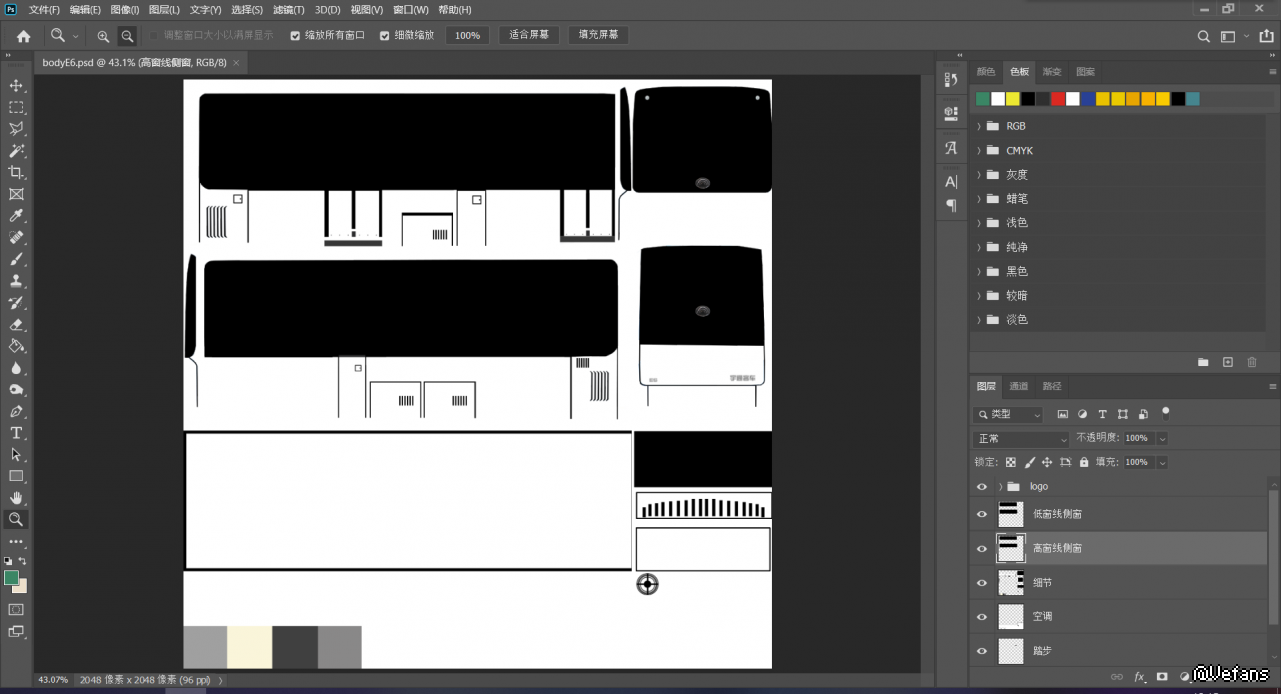The height and width of the screenshot is (694, 1281).
Task: Select the Eyedropper tool
Action: (x=16, y=216)
